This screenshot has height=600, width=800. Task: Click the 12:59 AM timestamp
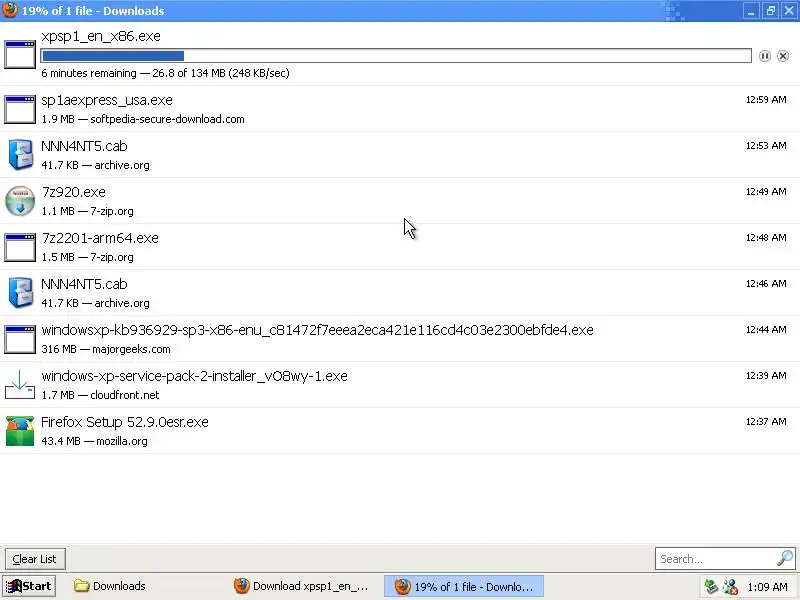(x=766, y=99)
